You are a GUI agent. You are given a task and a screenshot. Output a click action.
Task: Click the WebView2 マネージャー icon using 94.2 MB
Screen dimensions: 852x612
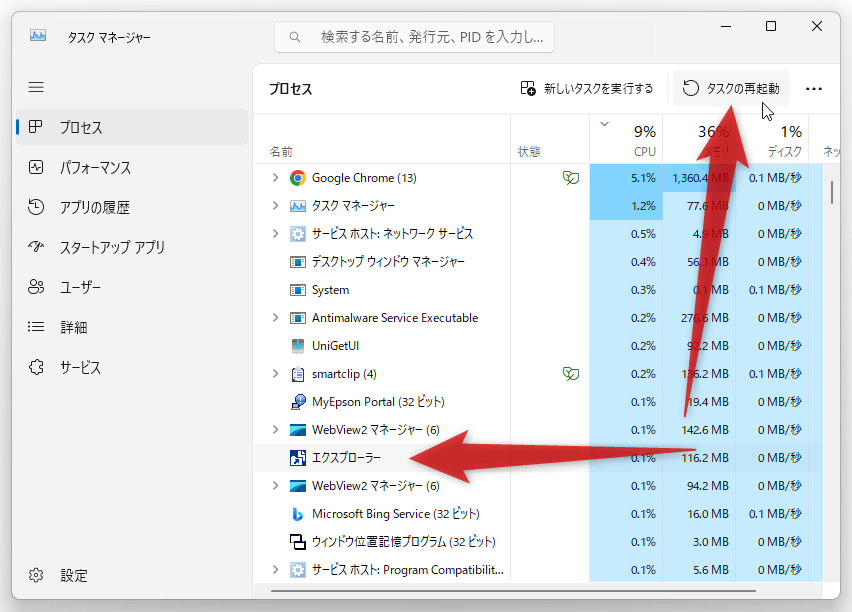pos(298,486)
